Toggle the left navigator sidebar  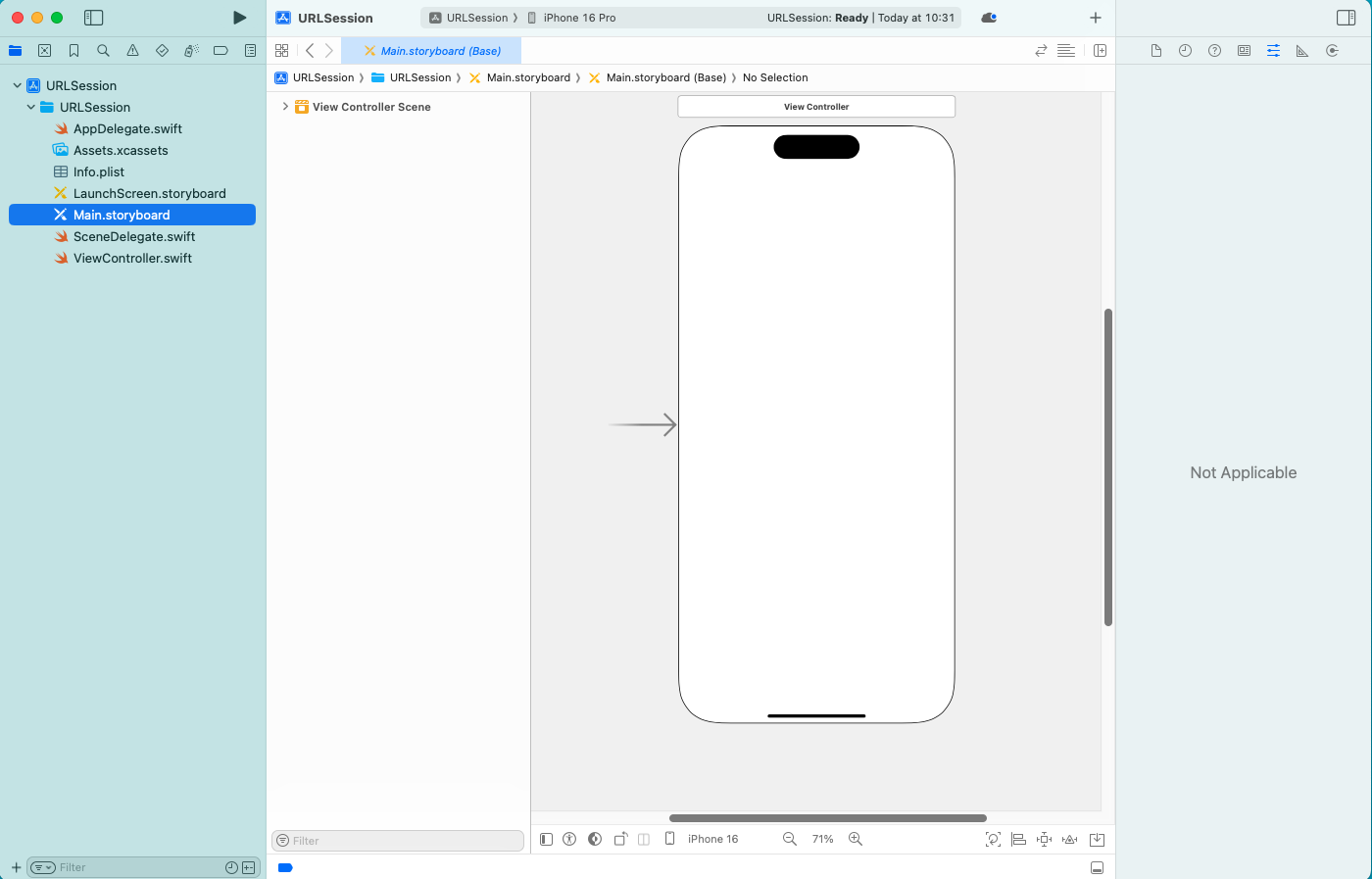[x=94, y=18]
